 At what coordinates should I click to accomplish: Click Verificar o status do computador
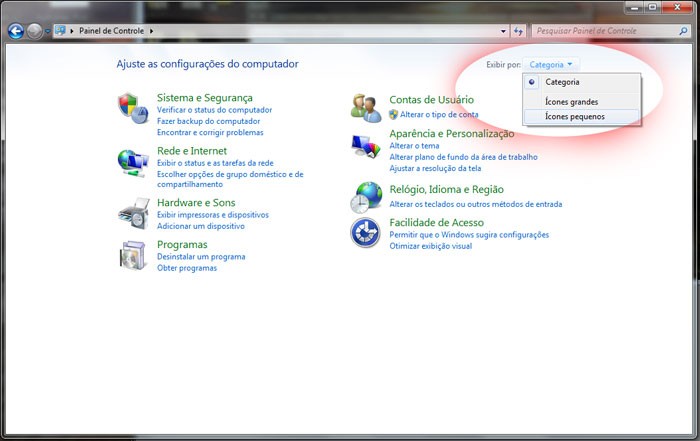point(214,110)
